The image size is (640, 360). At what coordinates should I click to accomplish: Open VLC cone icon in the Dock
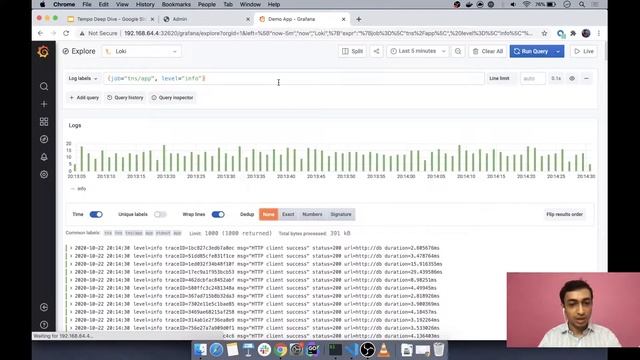pos(384,350)
